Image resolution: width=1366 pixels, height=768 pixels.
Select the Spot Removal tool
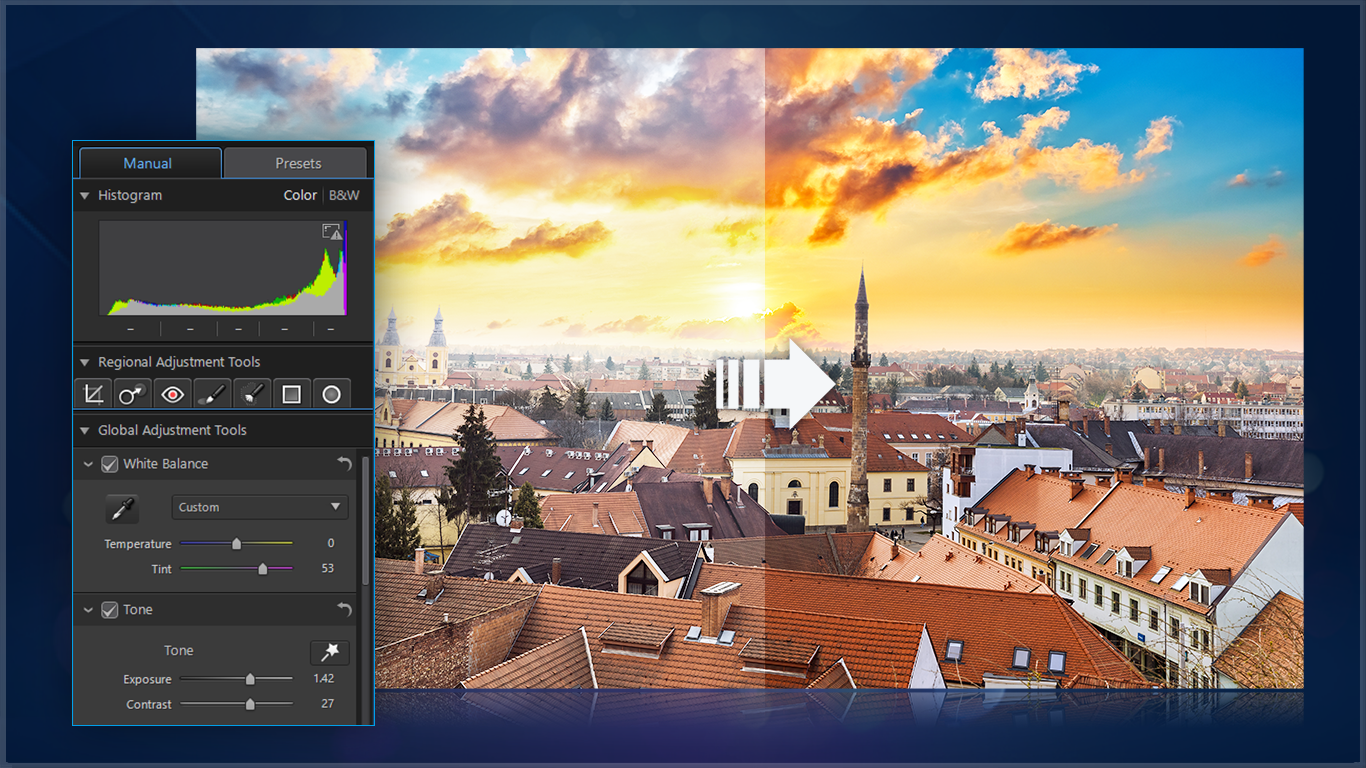pyautogui.click(x=132, y=394)
